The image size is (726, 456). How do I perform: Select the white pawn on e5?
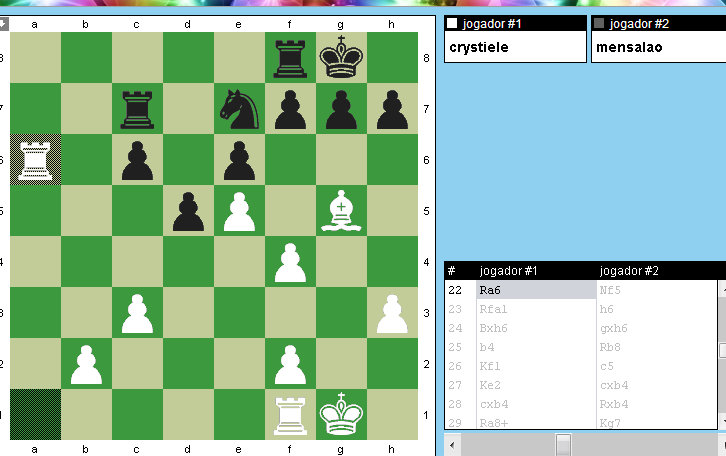pyautogui.click(x=239, y=212)
